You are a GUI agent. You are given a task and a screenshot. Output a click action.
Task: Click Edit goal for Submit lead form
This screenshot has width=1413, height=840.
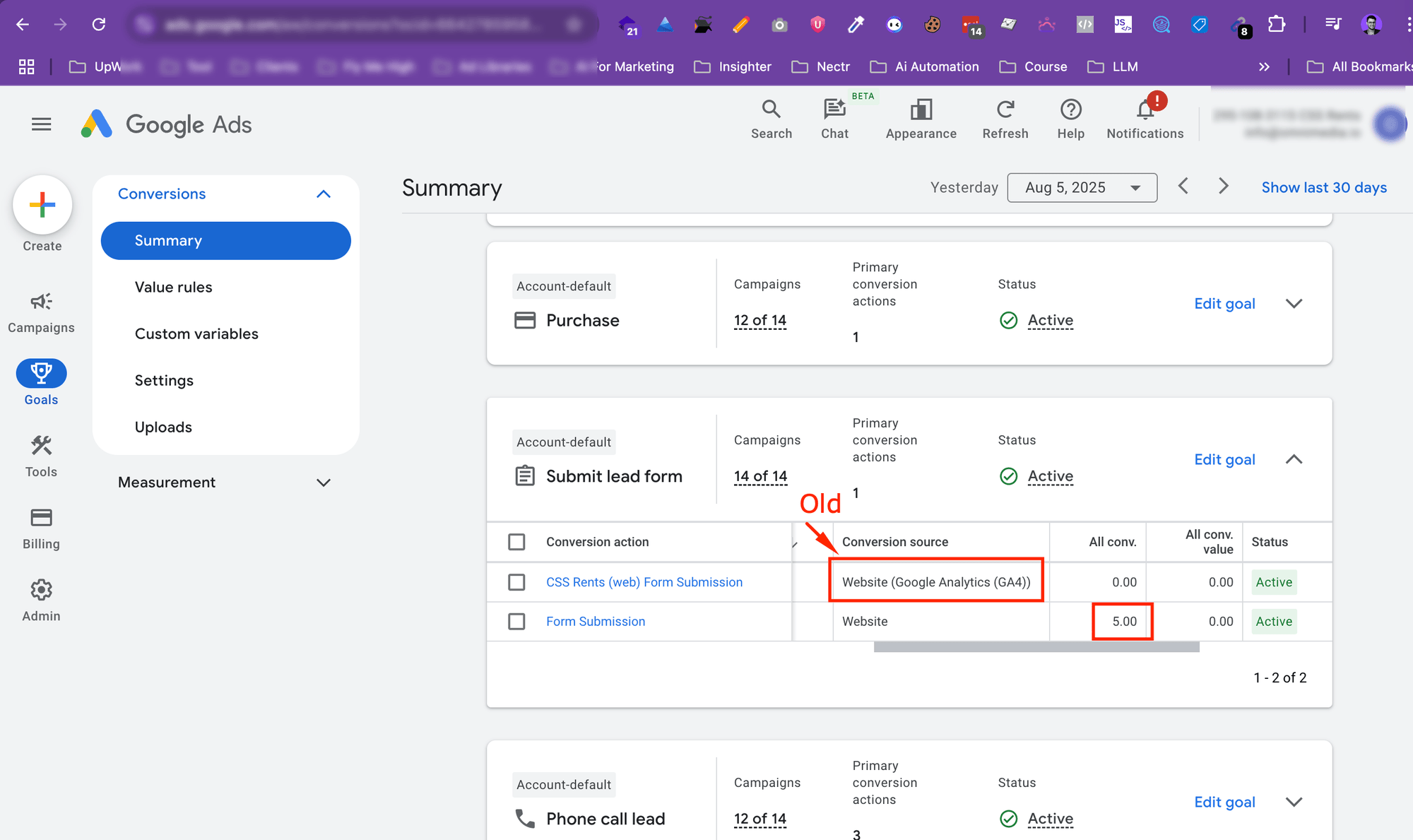[1224, 459]
